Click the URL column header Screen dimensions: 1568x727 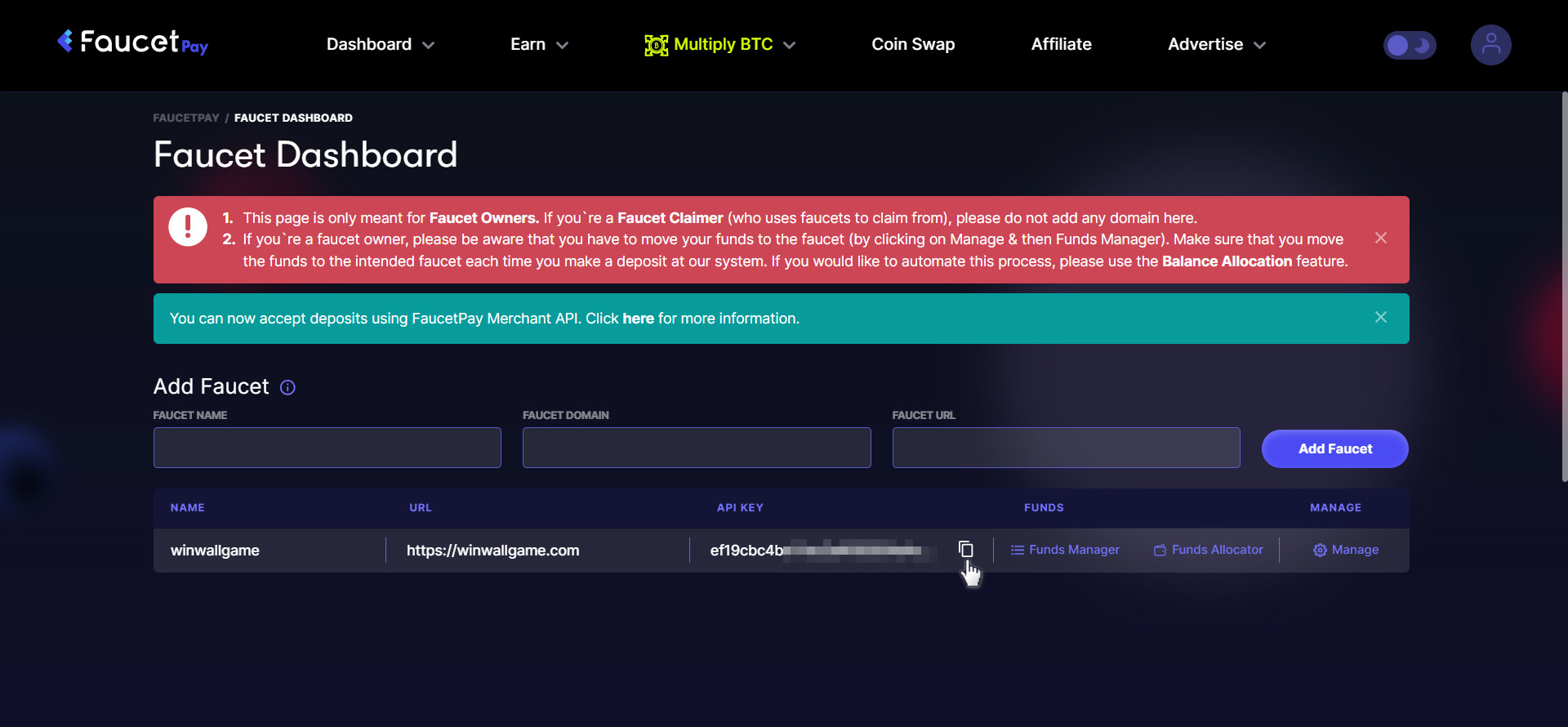coord(421,507)
